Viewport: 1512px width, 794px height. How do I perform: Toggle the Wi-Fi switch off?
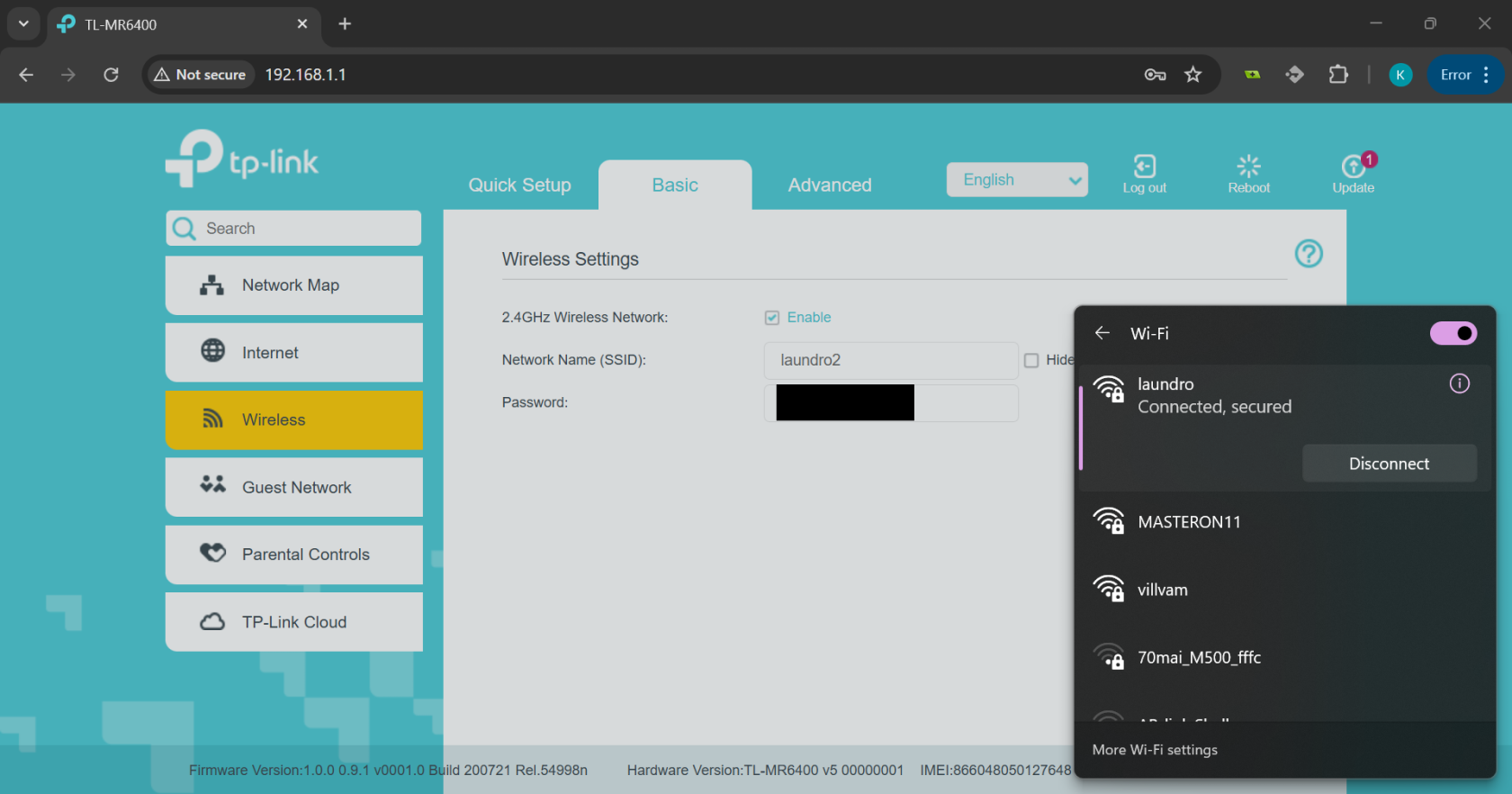(x=1453, y=333)
